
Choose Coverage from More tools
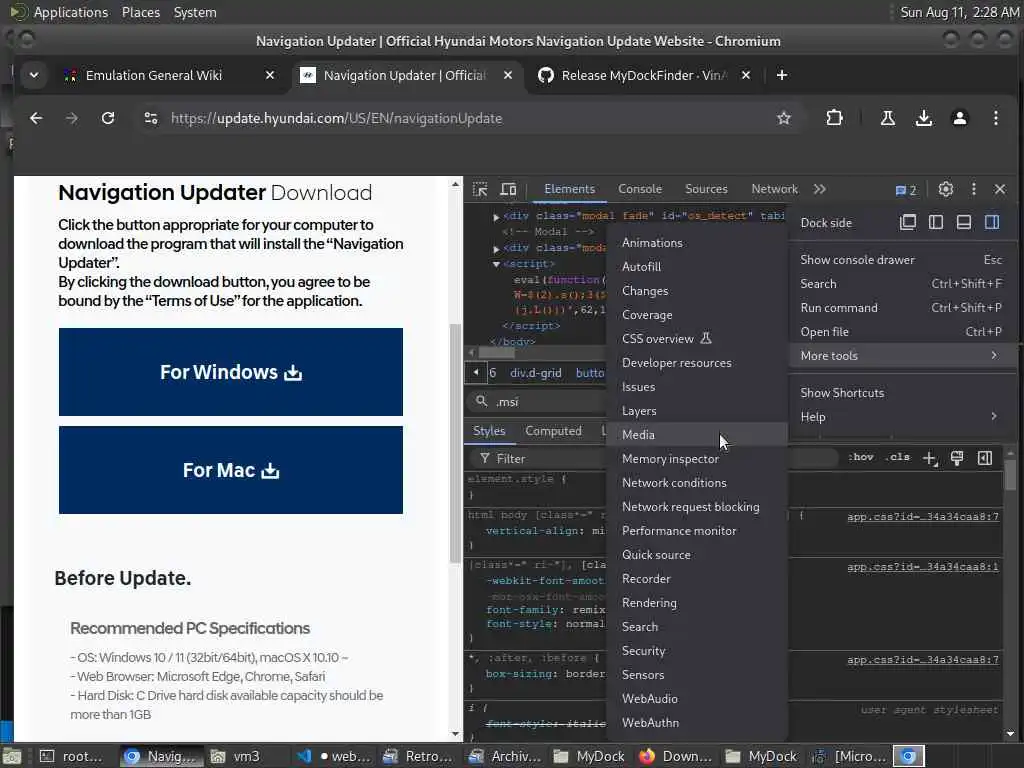click(x=697, y=315)
